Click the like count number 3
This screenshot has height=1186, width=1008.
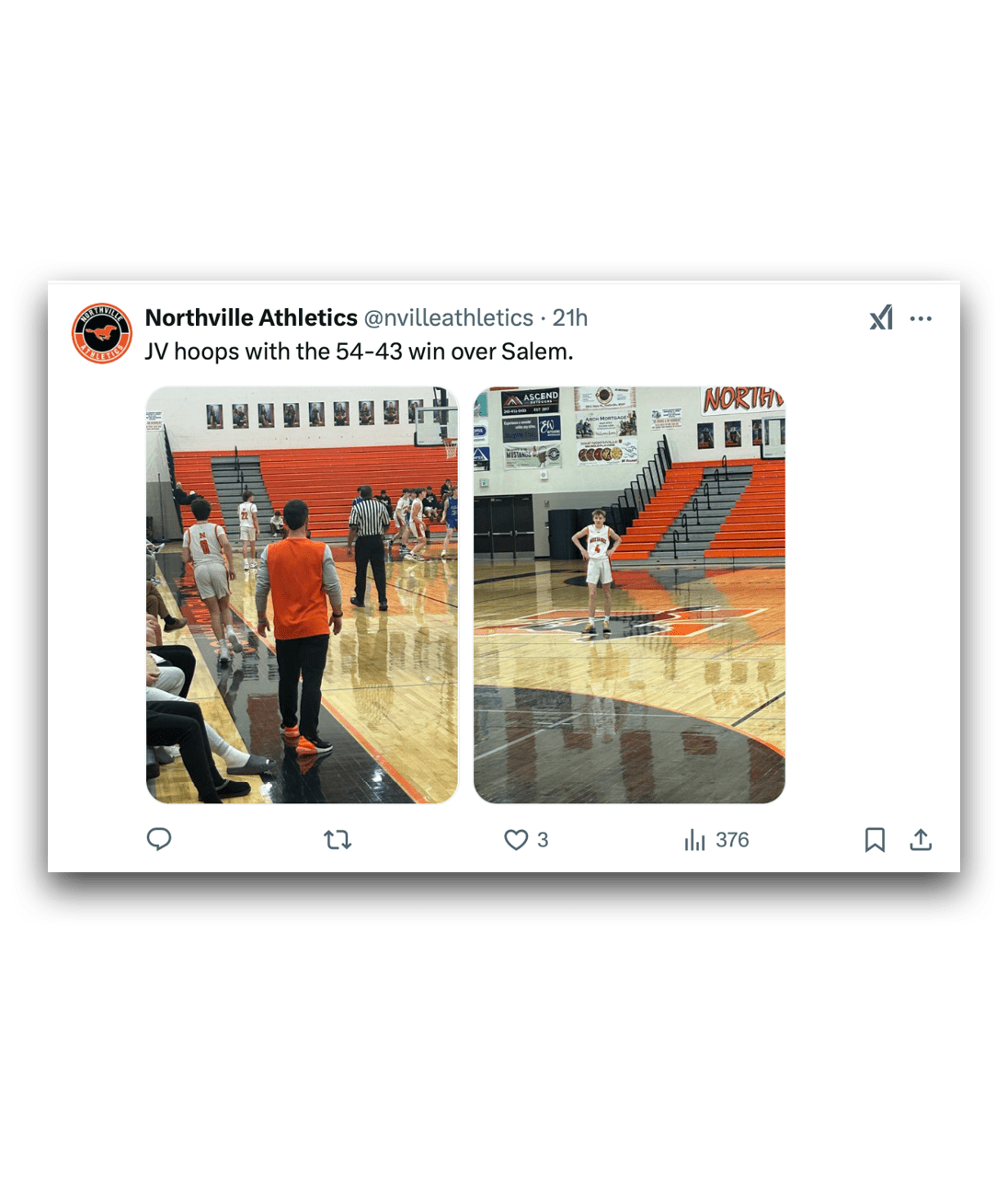coord(543,839)
